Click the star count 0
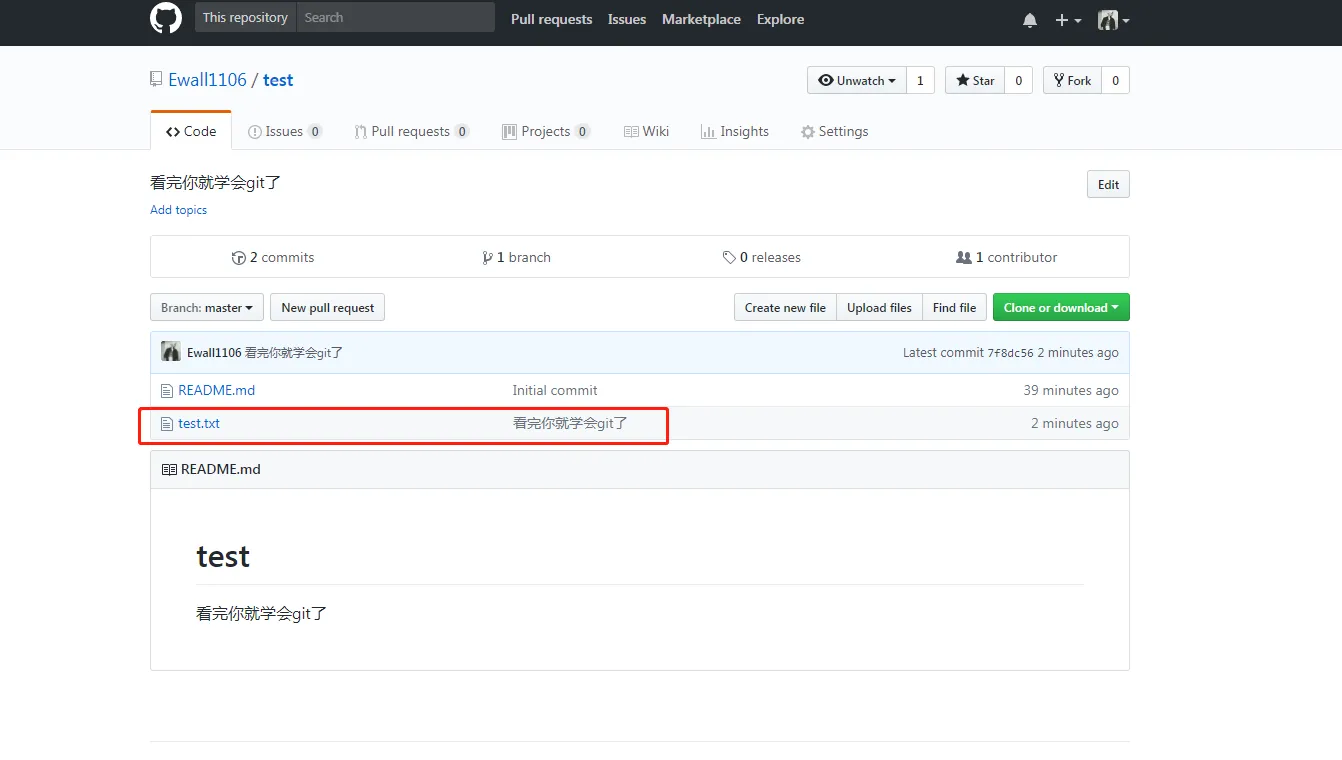Screen dimensions: 1342x760 1018,80
